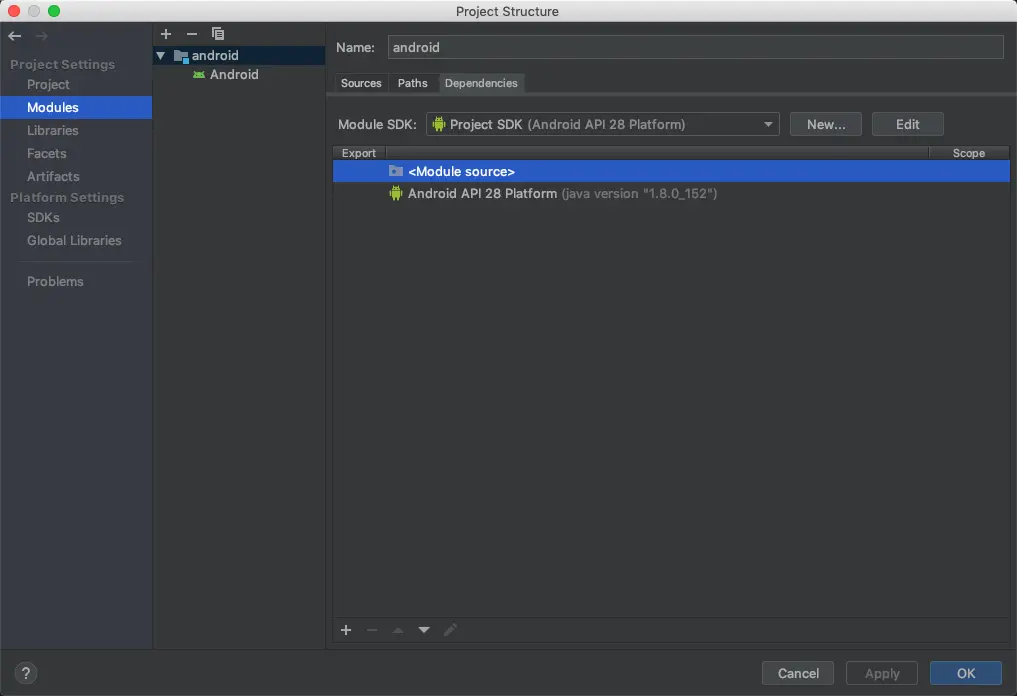Open Project settings section
This screenshot has width=1017, height=696.
48,84
